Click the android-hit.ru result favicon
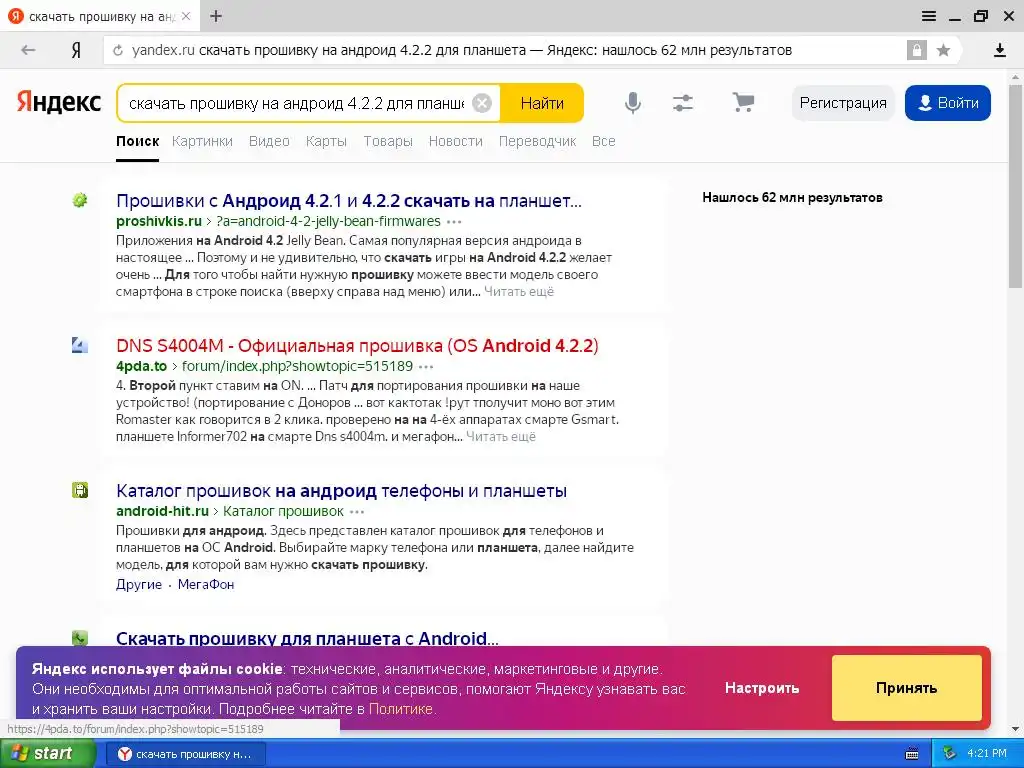This screenshot has height=768, width=1024. pyautogui.click(x=80, y=490)
